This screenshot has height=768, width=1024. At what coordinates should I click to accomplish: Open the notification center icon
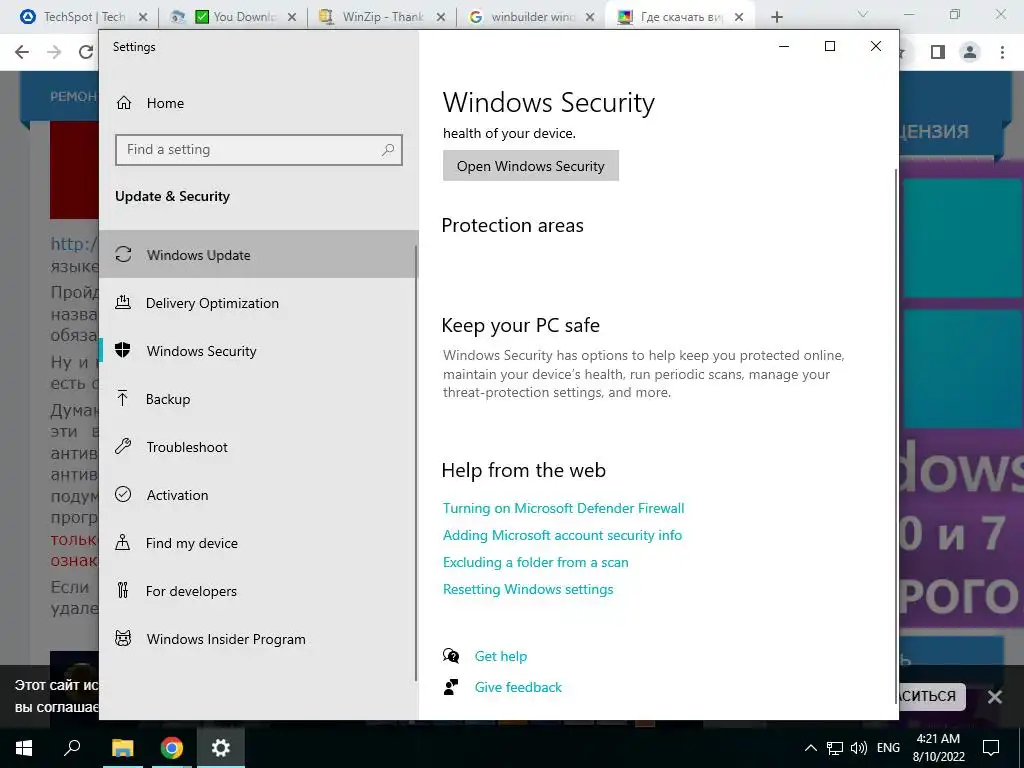991,748
